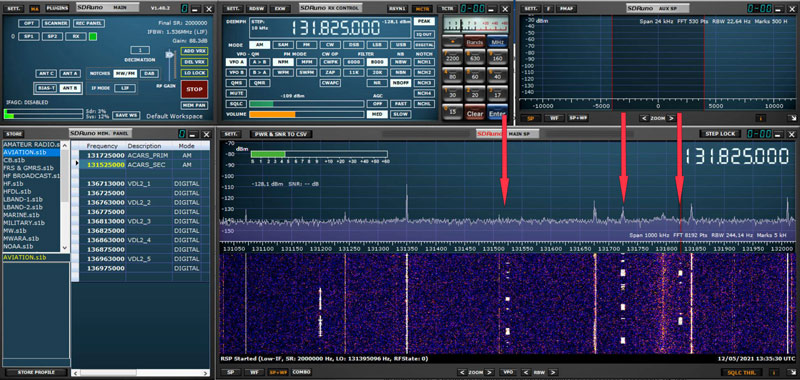800x380 pixels.
Task: Select USB demodulation mode
Action: point(401,45)
